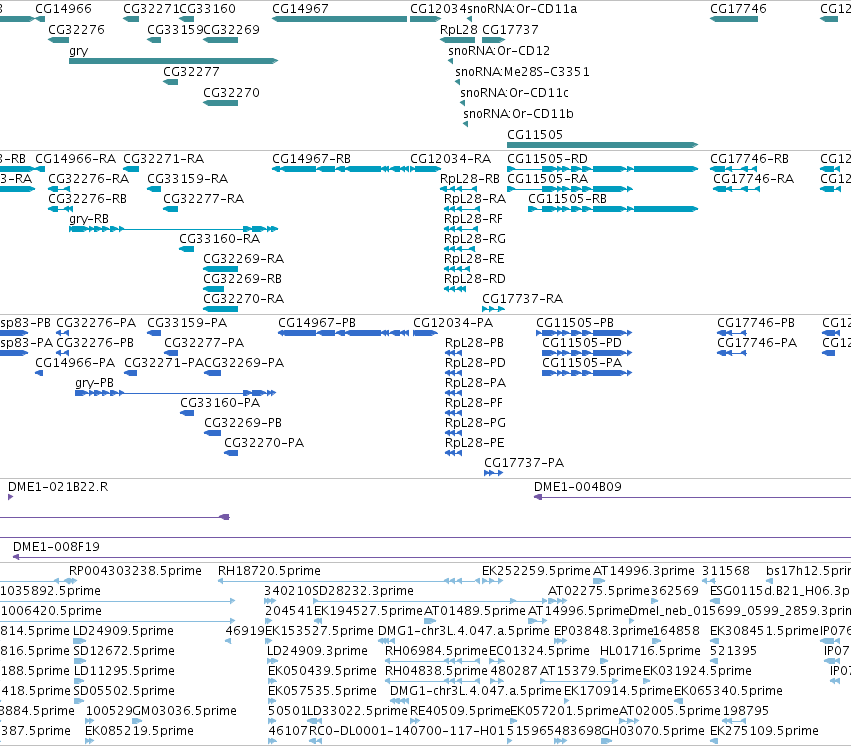The image size is (851, 746).
Task: Click transcript RpL28-RF label
Action: point(473,219)
